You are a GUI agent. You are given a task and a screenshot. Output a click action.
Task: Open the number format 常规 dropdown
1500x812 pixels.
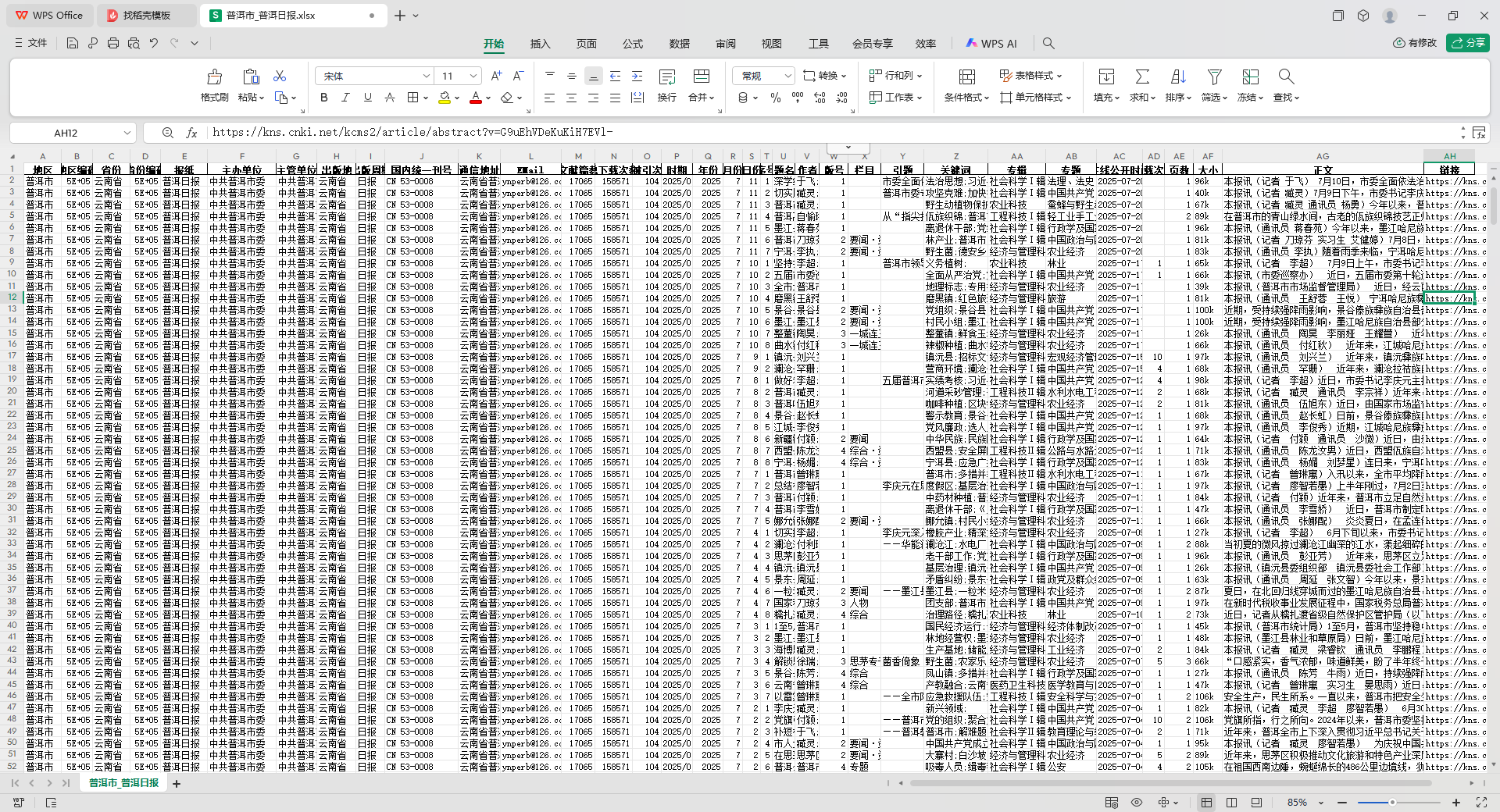coord(787,76)
